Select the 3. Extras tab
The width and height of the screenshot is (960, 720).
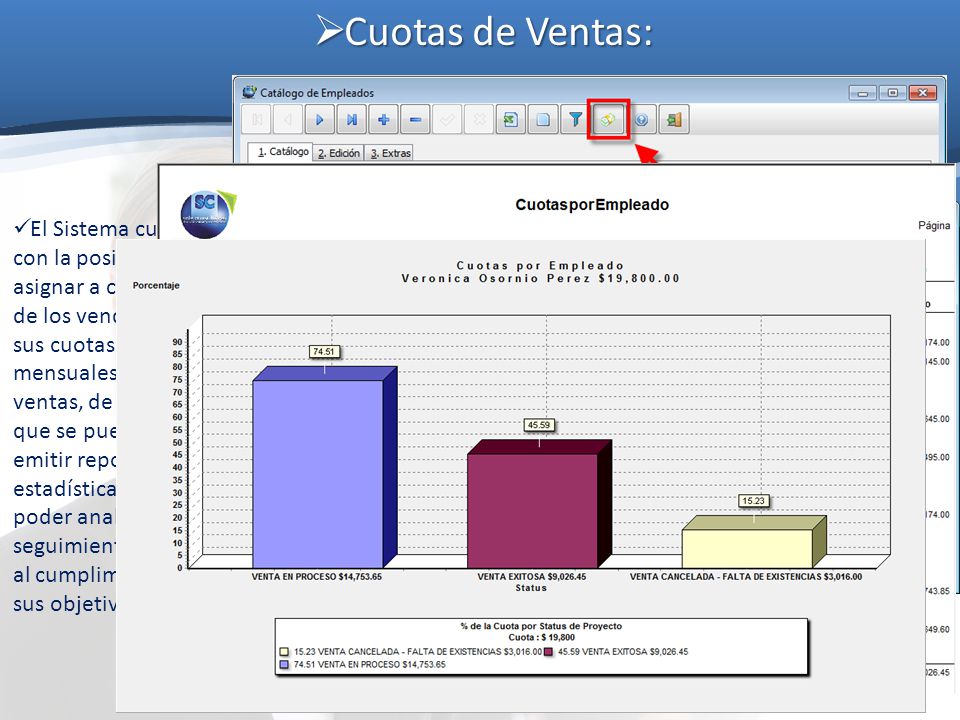390,153
